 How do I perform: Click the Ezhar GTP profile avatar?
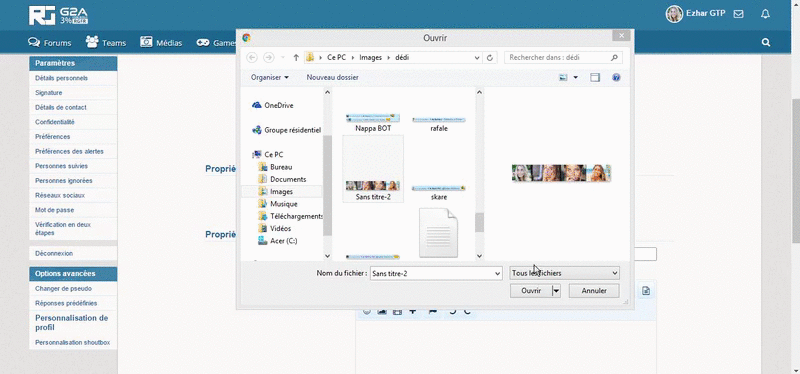pyautogui.click(x=674, y=14)
